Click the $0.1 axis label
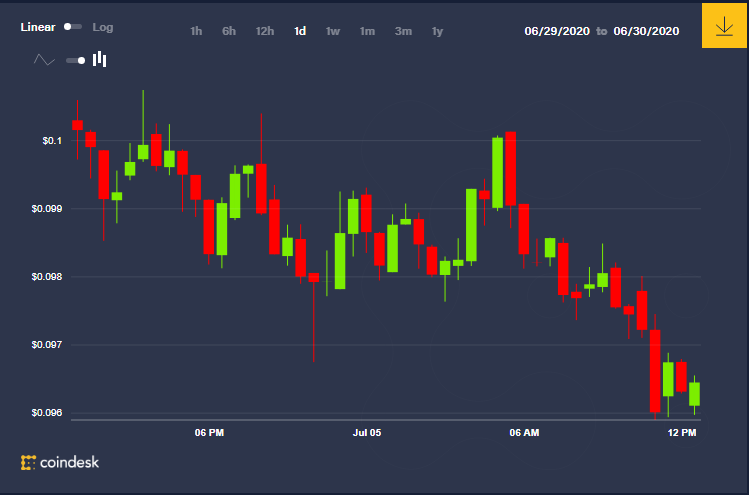This screenshot has height=495, width=749. tap(52, 140)
